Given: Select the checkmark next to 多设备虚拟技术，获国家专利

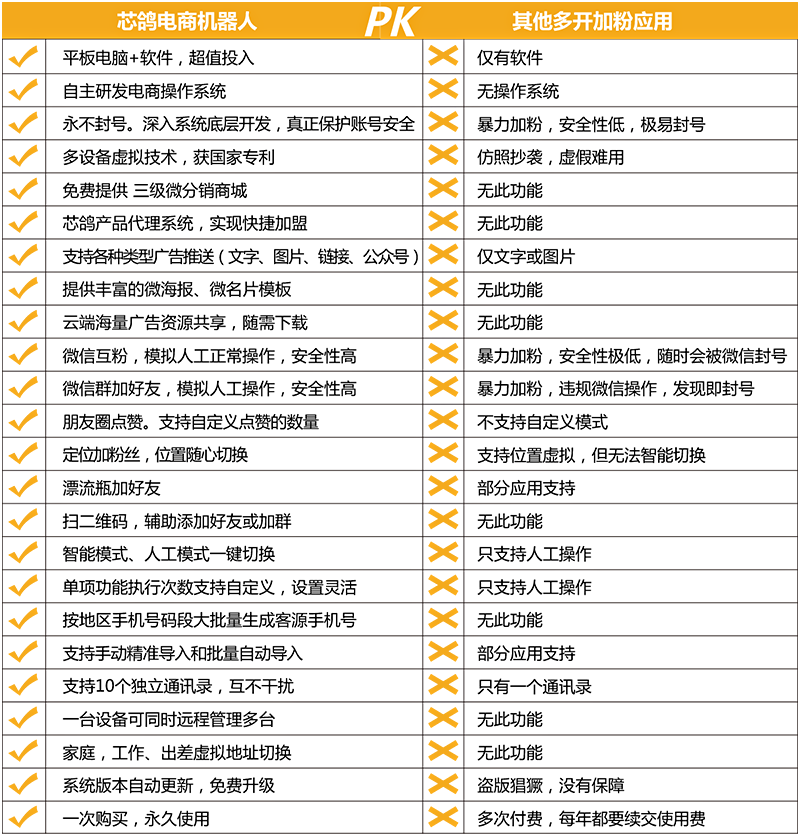Looking at the screenshot, I should click(x=23, y=156).
